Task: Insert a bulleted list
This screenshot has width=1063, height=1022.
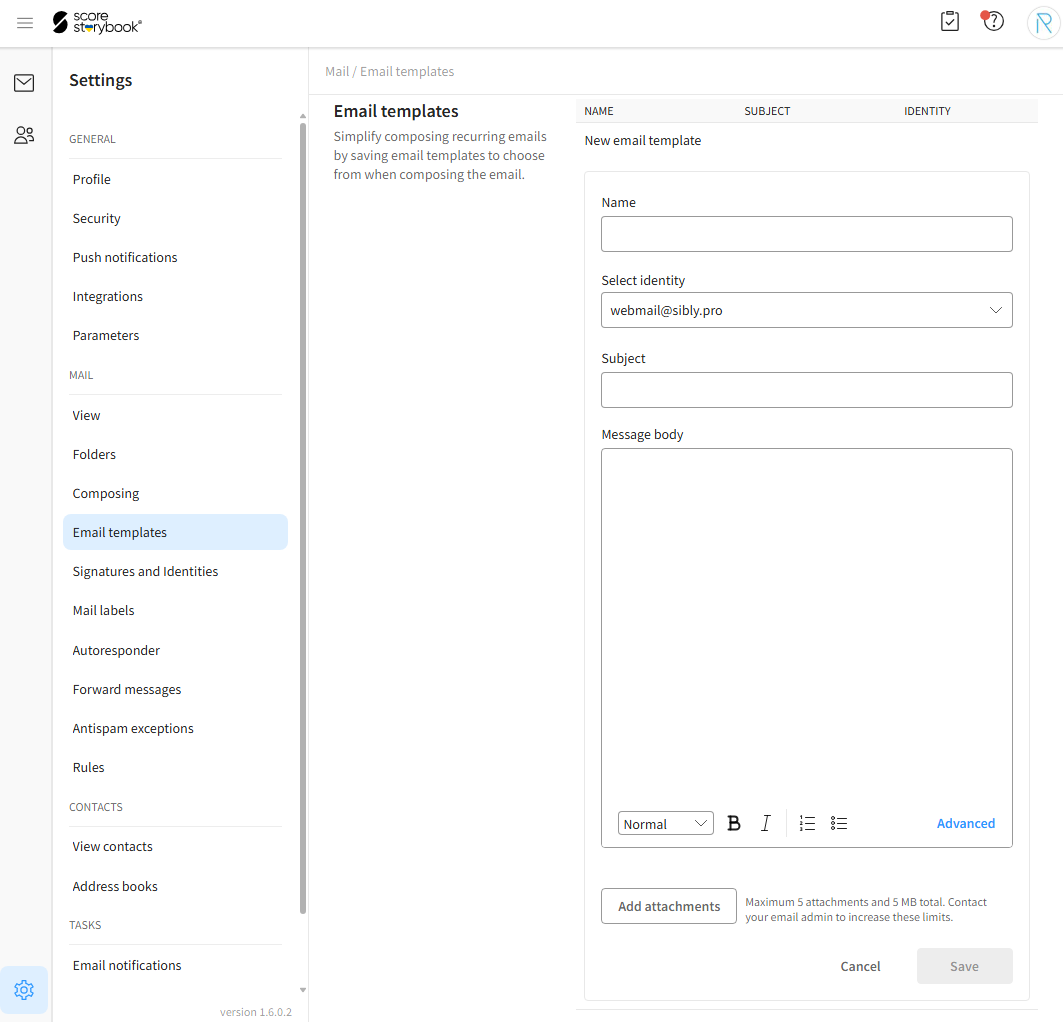Action: point(839,823)
